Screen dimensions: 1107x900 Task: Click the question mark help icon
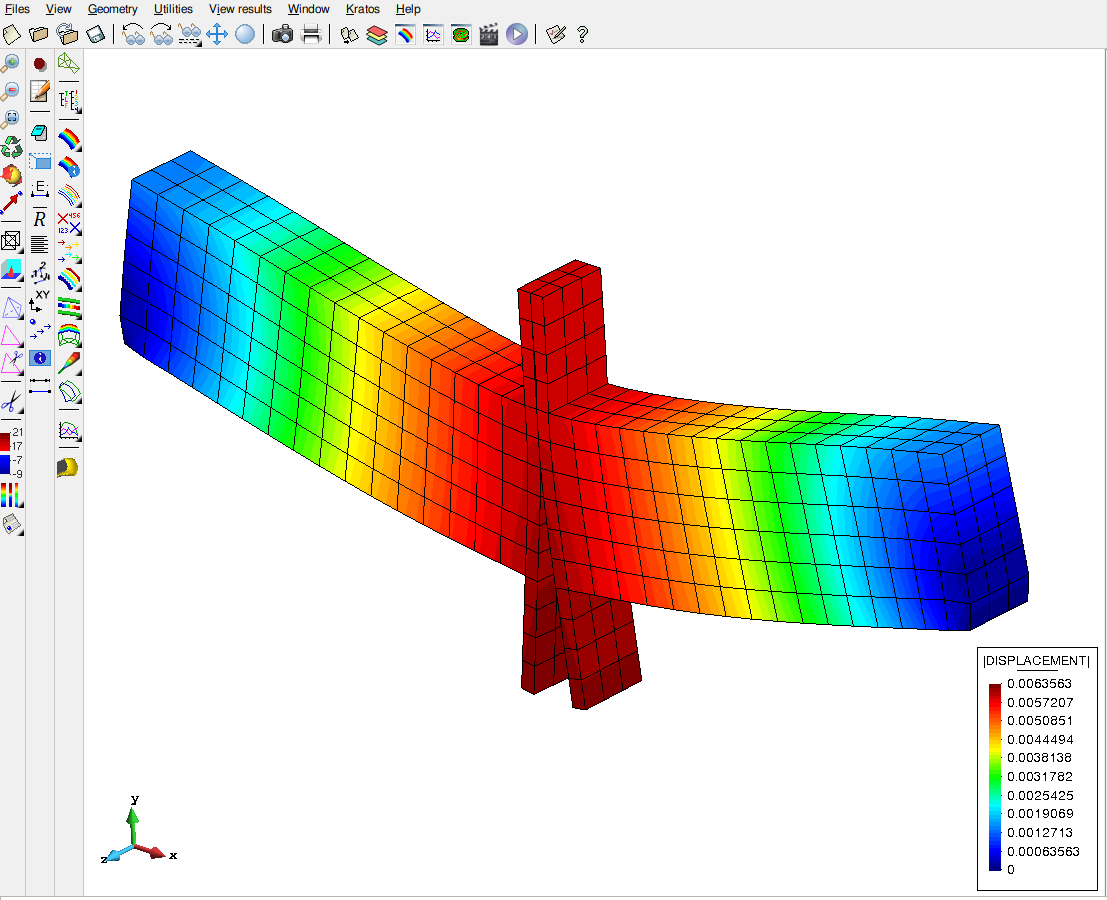click(582, 34)
